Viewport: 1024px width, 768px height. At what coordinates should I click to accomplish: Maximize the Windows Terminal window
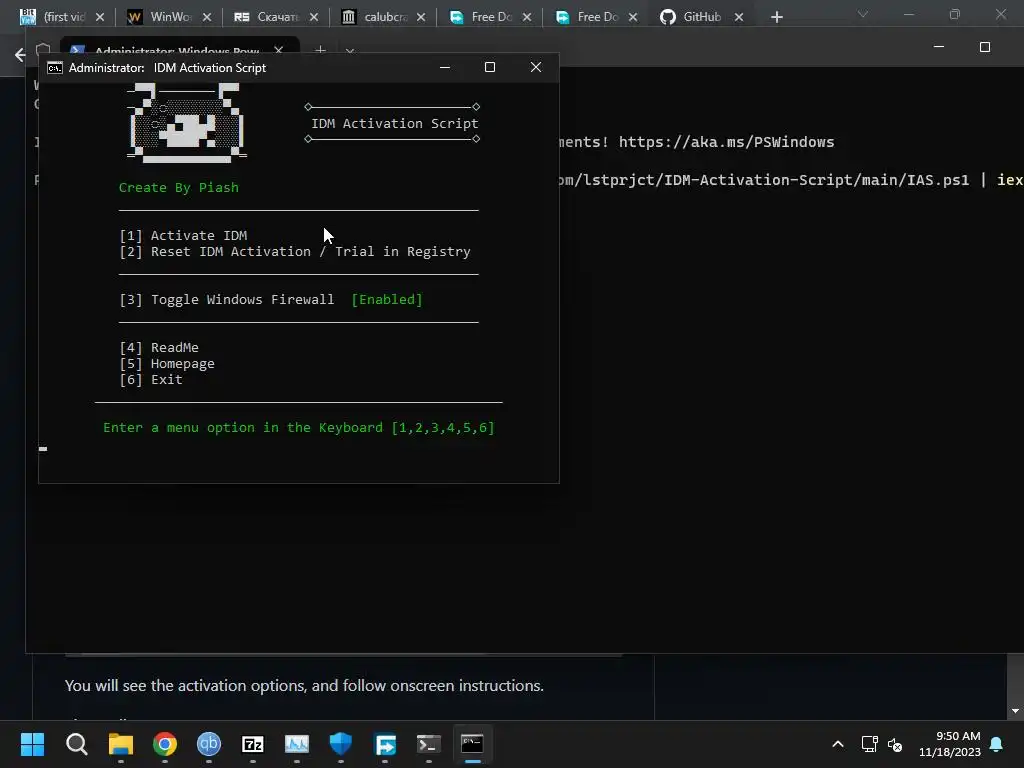click(x=985, y=47)
